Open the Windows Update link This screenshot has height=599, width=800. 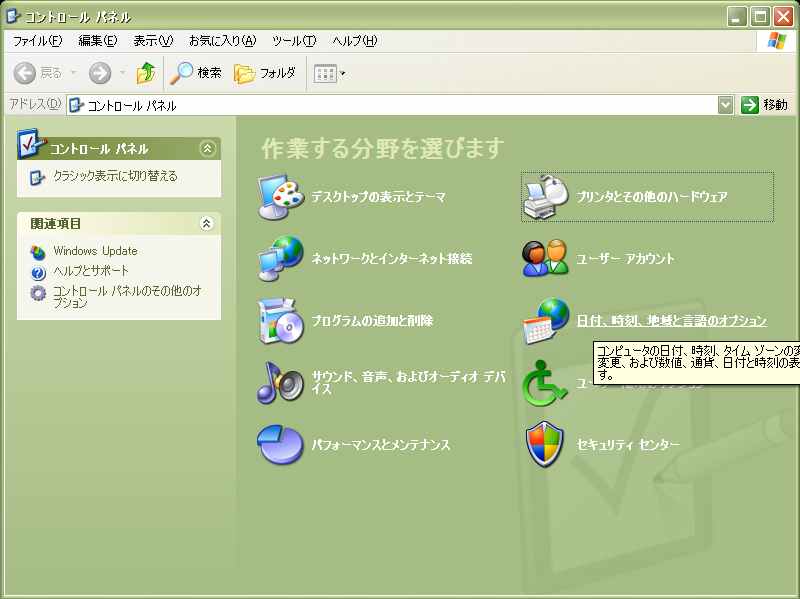click(95, 251)
